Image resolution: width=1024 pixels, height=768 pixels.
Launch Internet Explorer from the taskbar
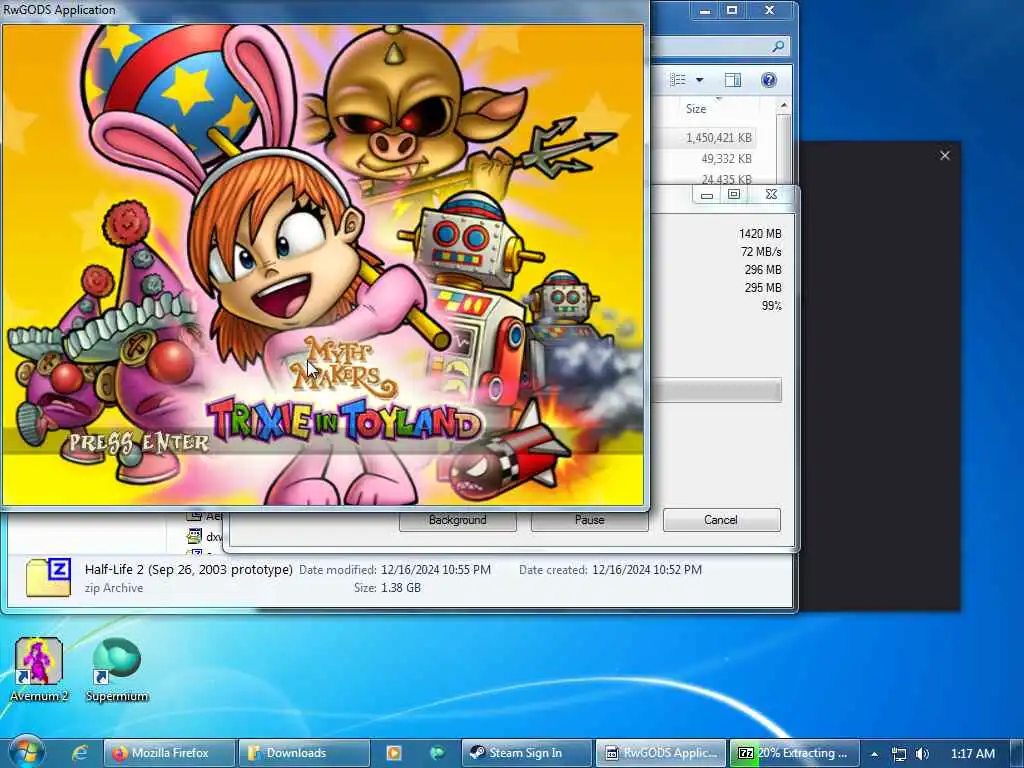[80, 753]
